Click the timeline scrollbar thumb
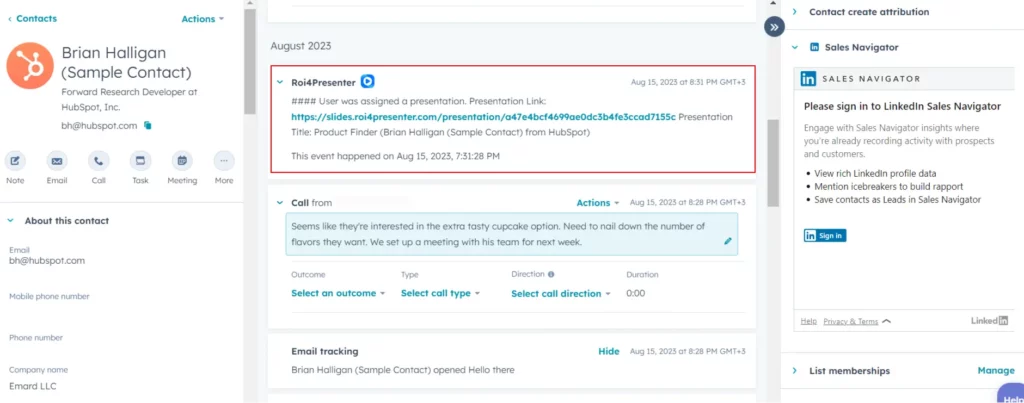This screenshot has width=1024, height=403. point(773,163)
